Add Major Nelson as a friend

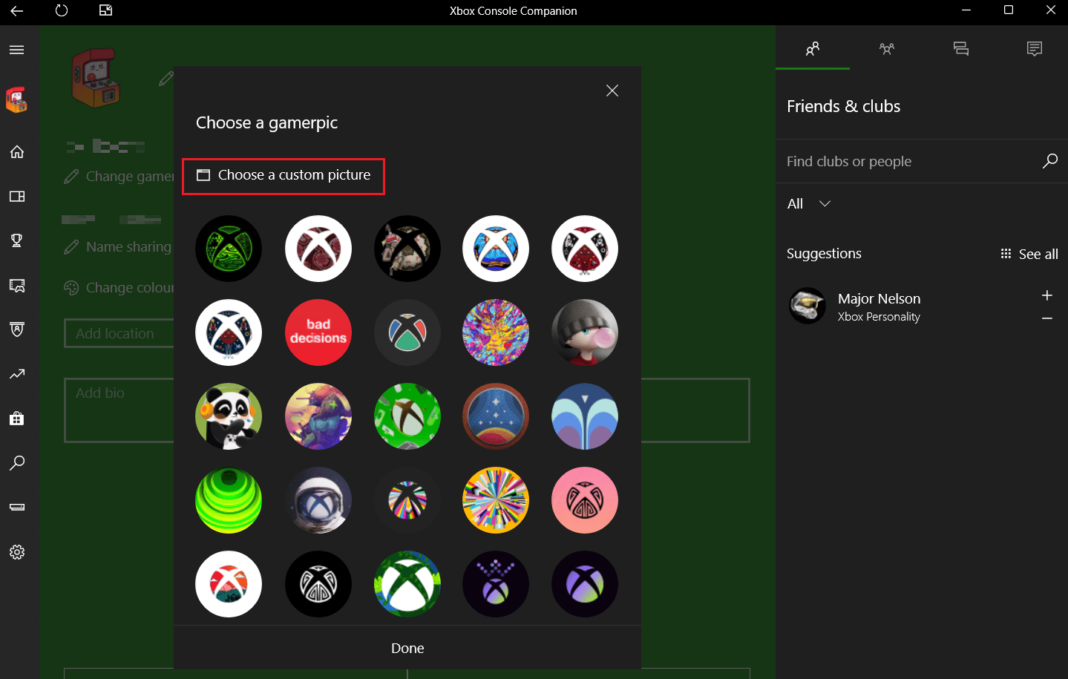pyautogui.click(x=1047, y=295)
